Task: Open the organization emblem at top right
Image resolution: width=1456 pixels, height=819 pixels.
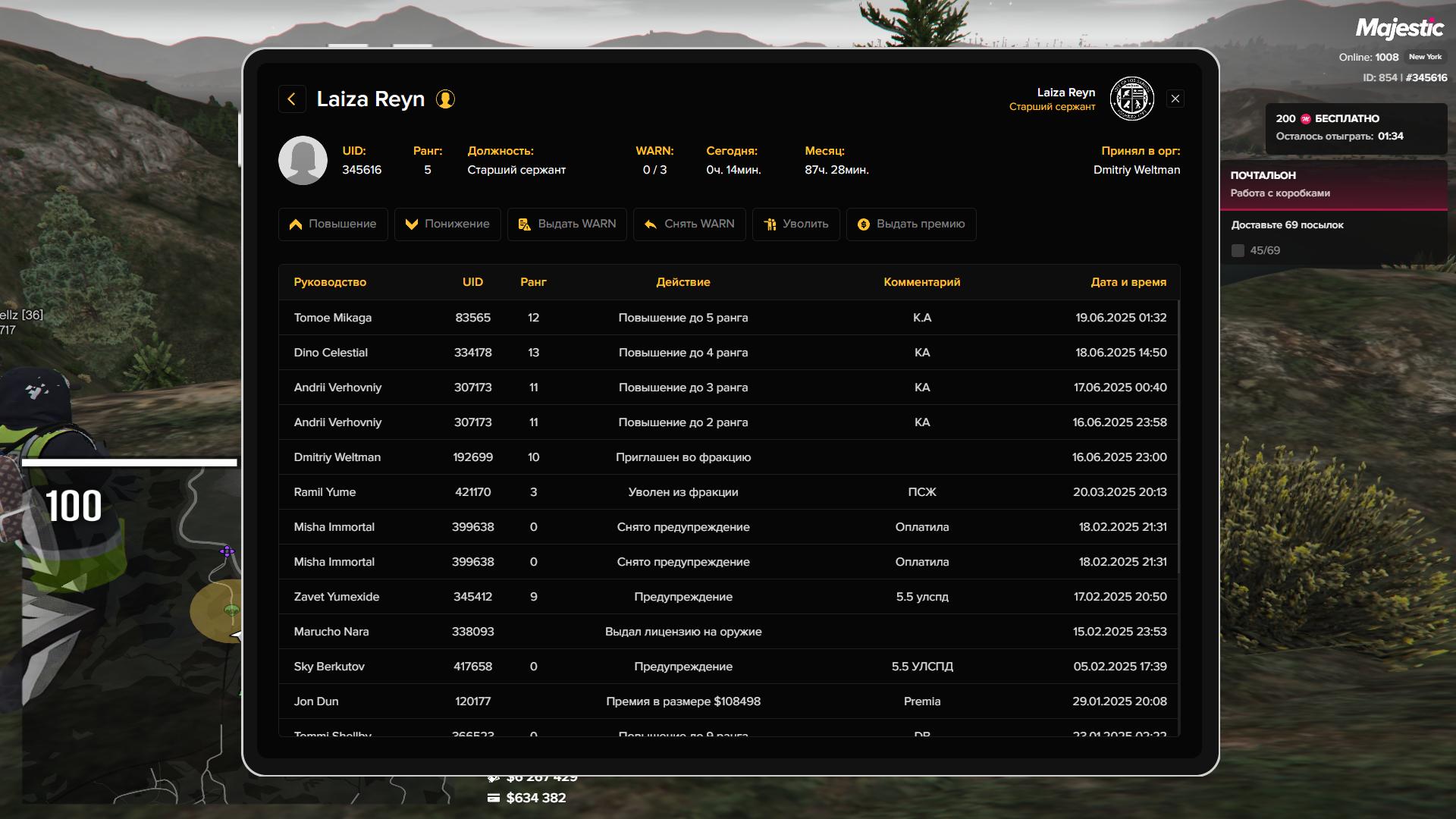Action: 1131,99
